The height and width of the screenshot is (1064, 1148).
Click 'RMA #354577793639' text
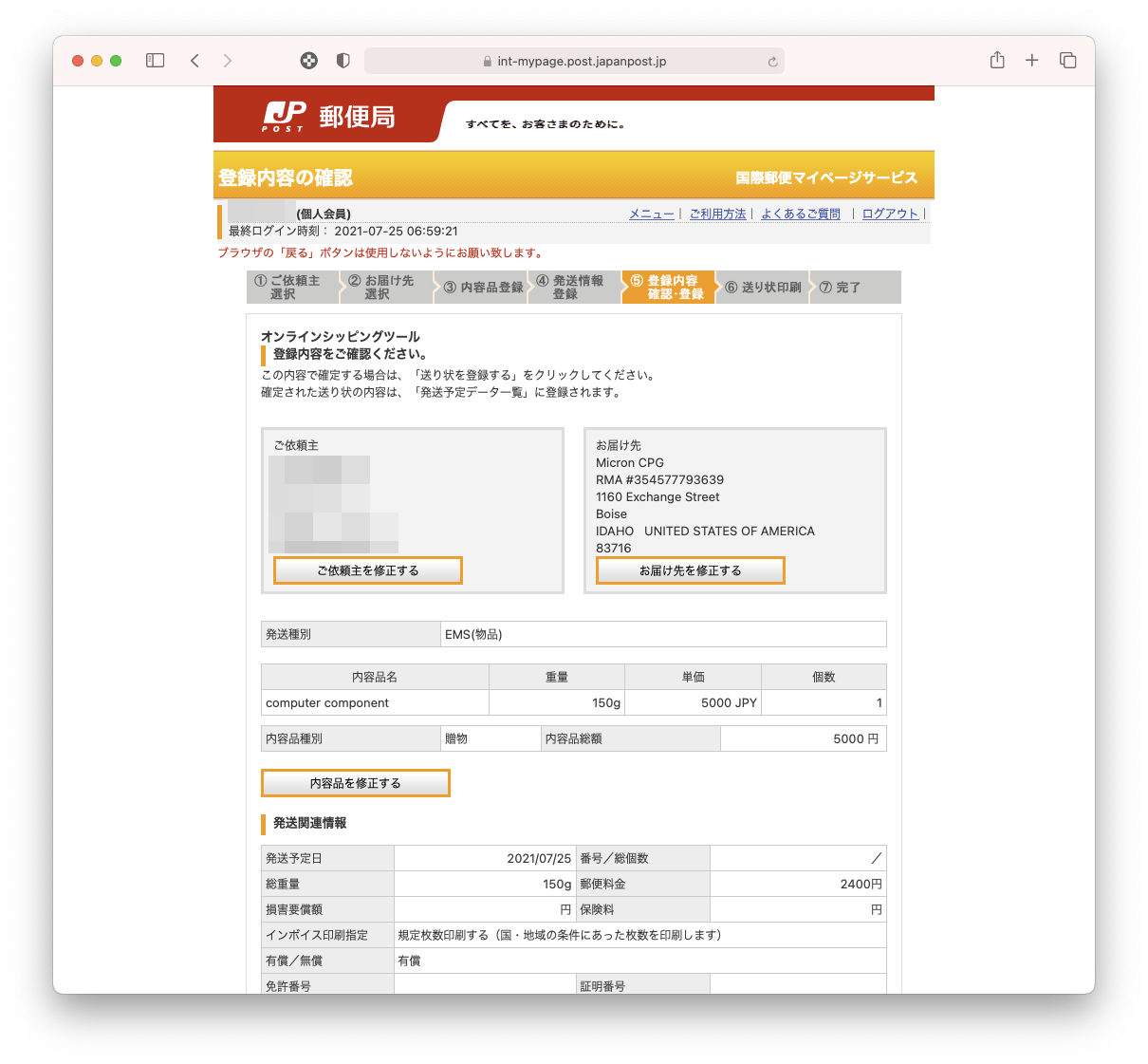[x=659, y=480]
